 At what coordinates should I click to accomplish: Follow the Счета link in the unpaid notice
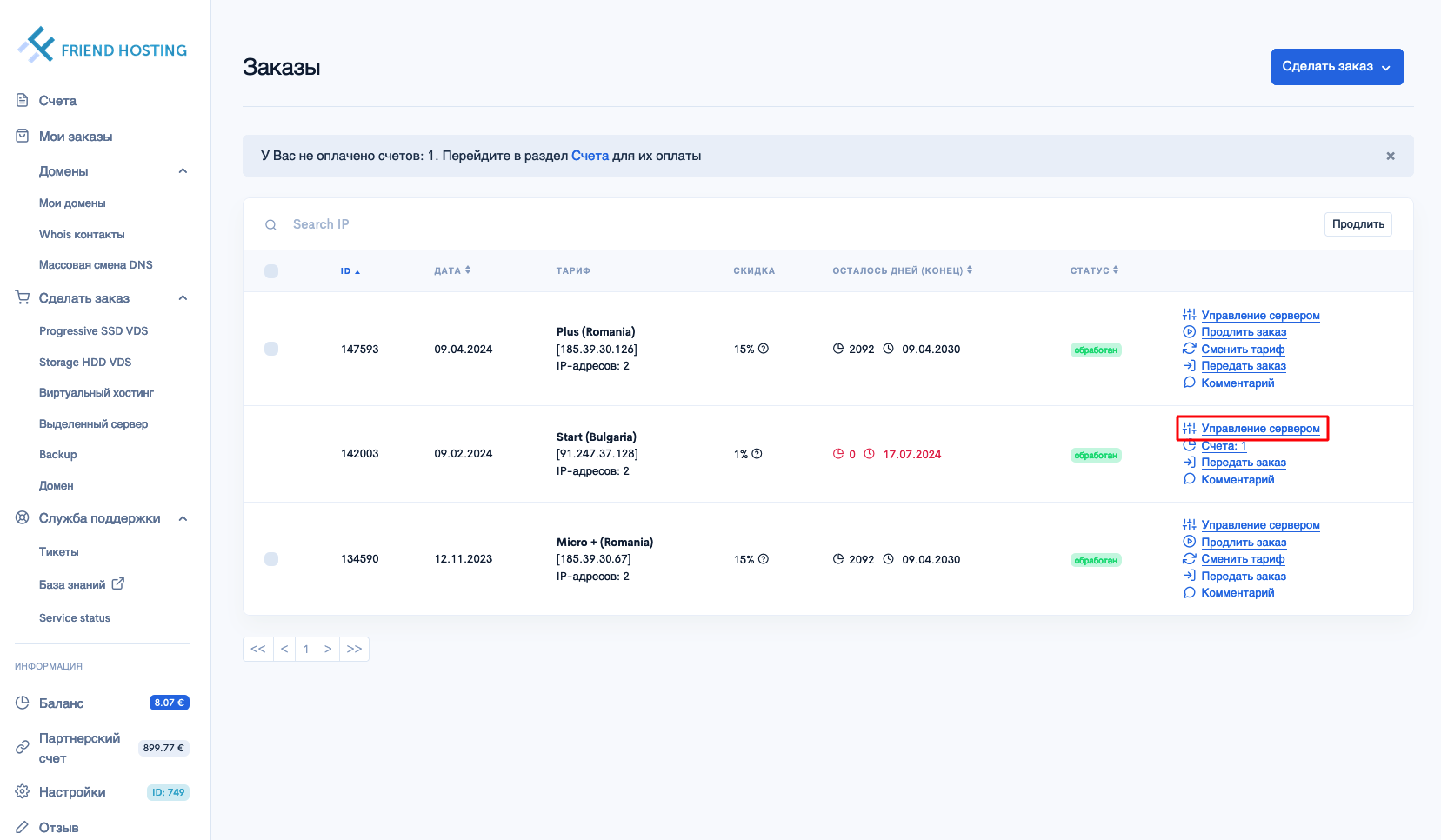[x=590, y=156]
